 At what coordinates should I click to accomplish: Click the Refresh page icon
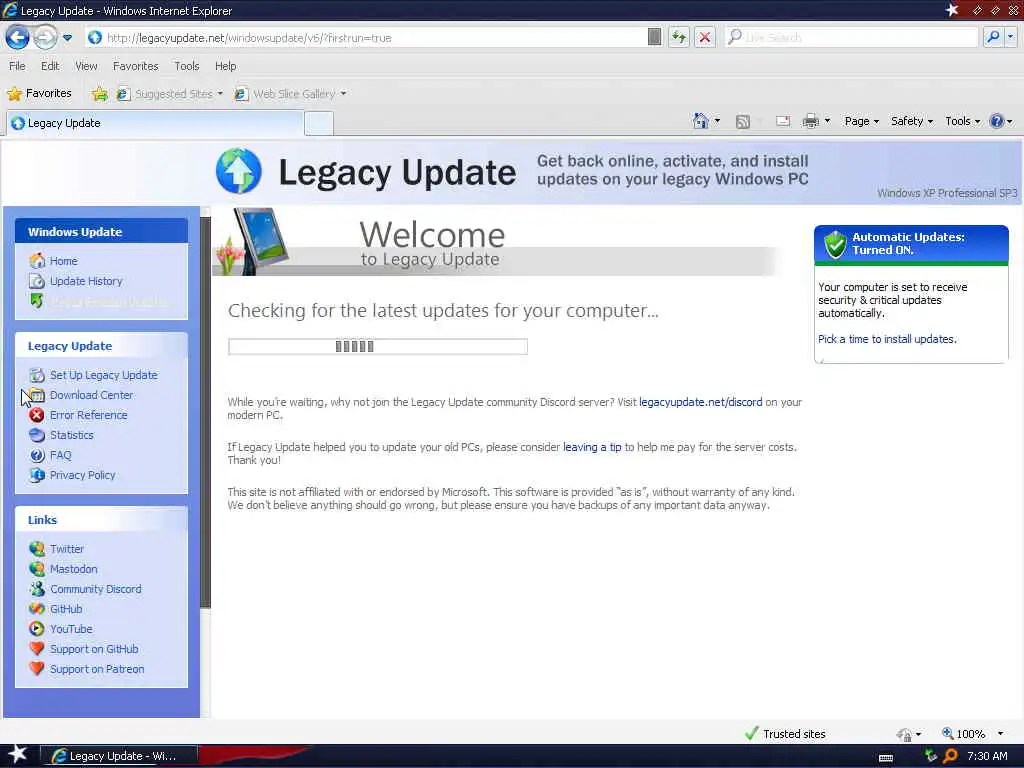point(679,37)
